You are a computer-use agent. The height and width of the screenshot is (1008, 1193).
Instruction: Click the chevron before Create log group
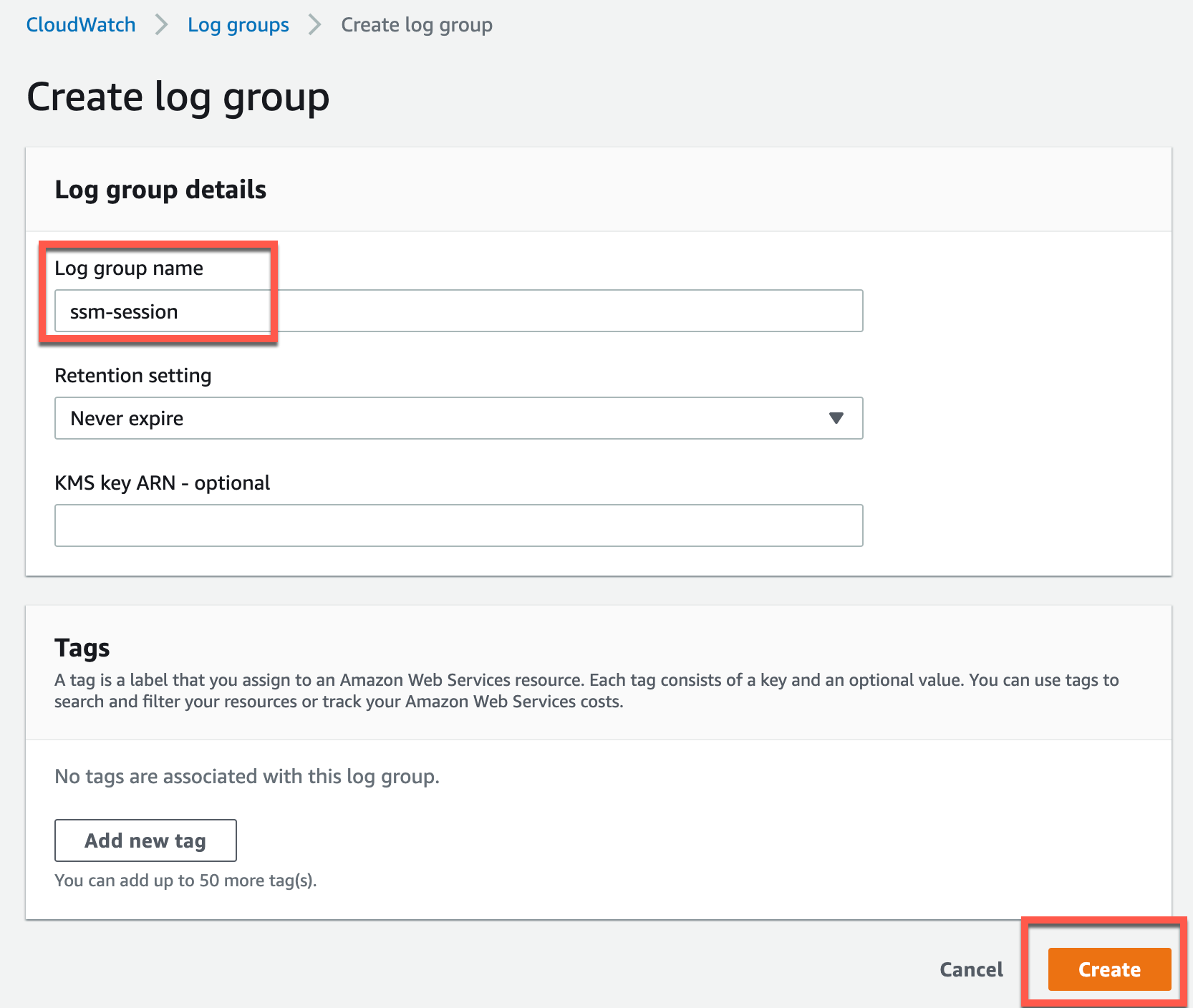click(313, 24)
